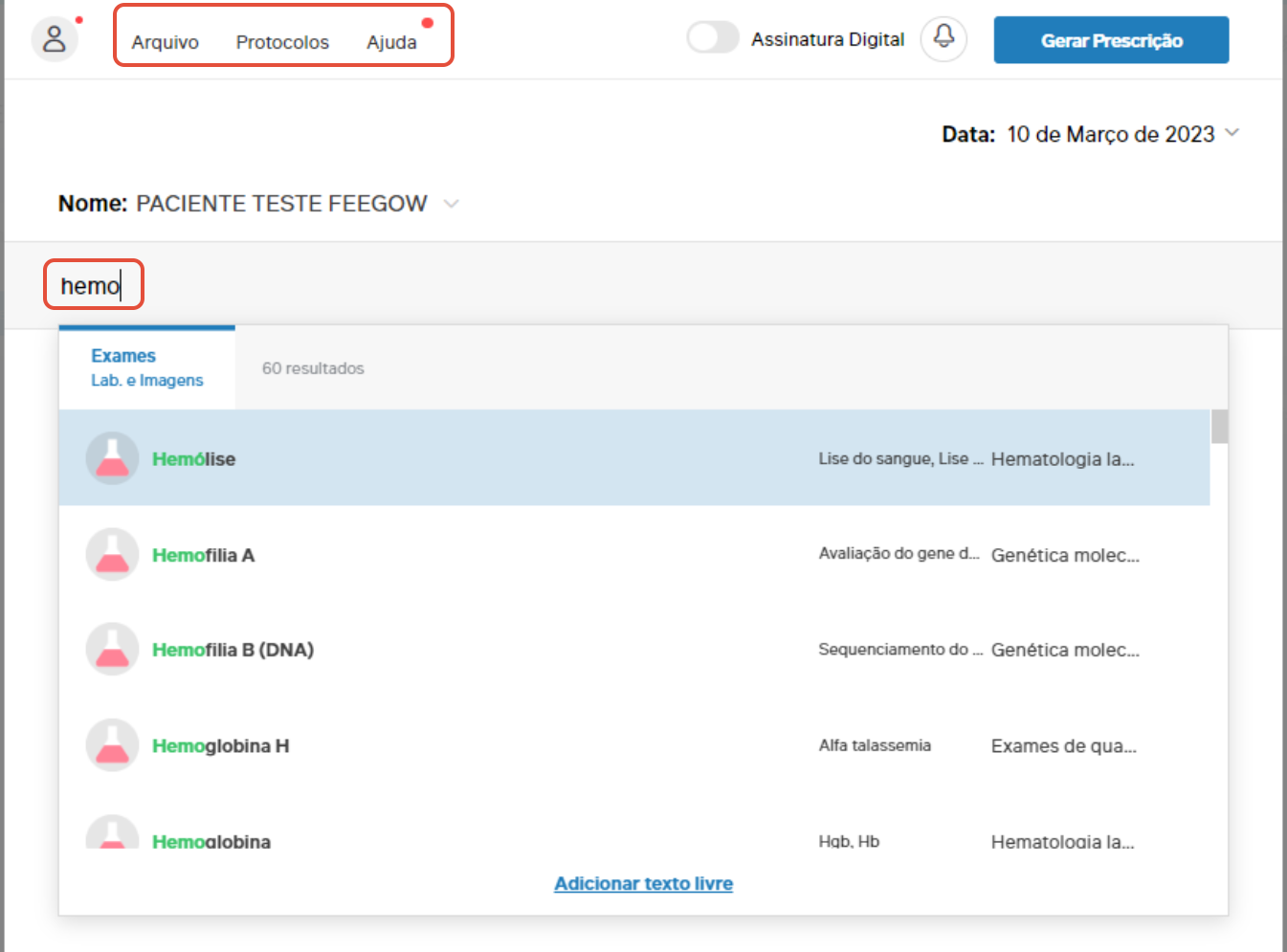
Task: Enable the Assinatura Digital switch
Action: tap(713, 38)
